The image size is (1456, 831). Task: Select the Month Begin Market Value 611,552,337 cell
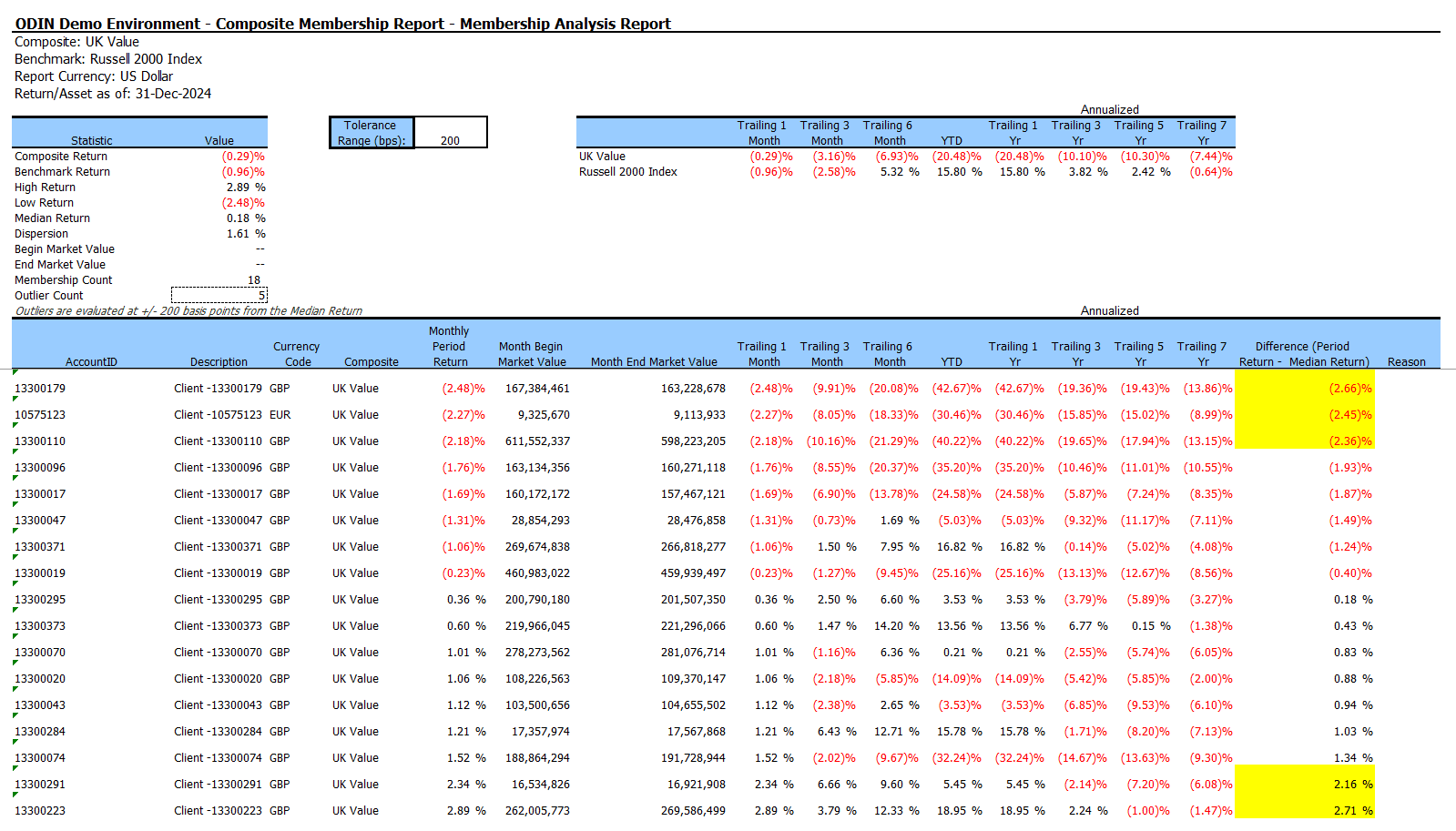[537, 441]
